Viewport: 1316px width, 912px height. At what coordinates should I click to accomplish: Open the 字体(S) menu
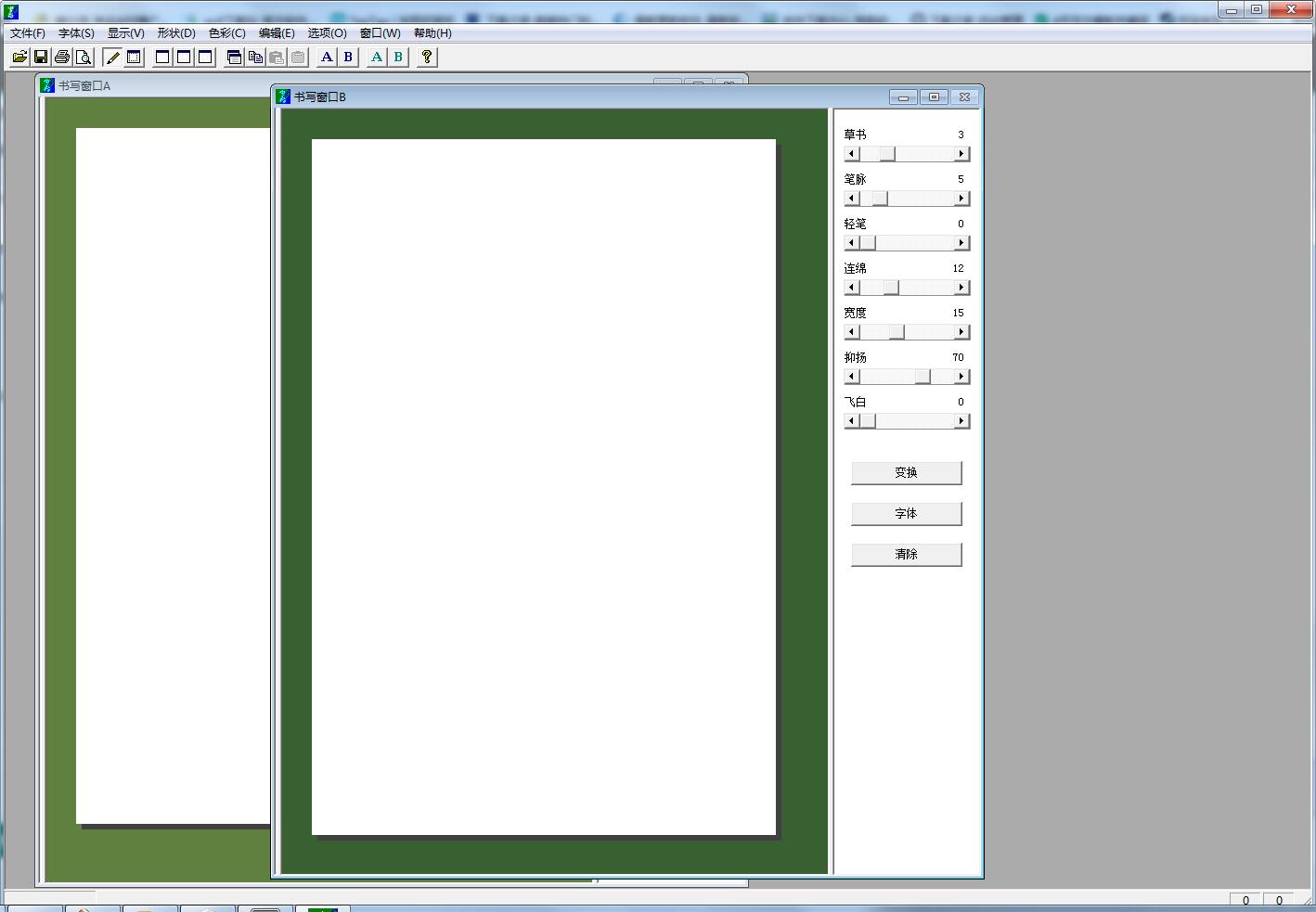[x=76, y=33]
